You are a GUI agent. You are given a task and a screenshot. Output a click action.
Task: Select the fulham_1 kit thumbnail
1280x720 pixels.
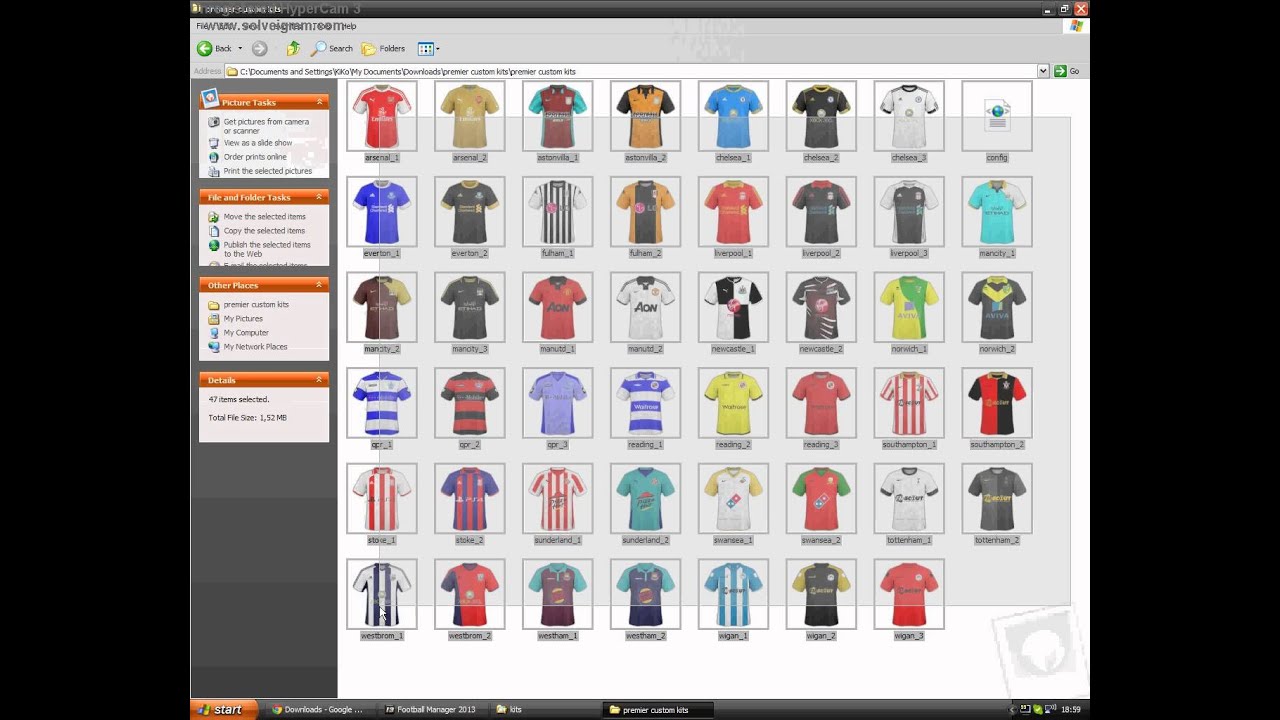click(x=558, y=212)
